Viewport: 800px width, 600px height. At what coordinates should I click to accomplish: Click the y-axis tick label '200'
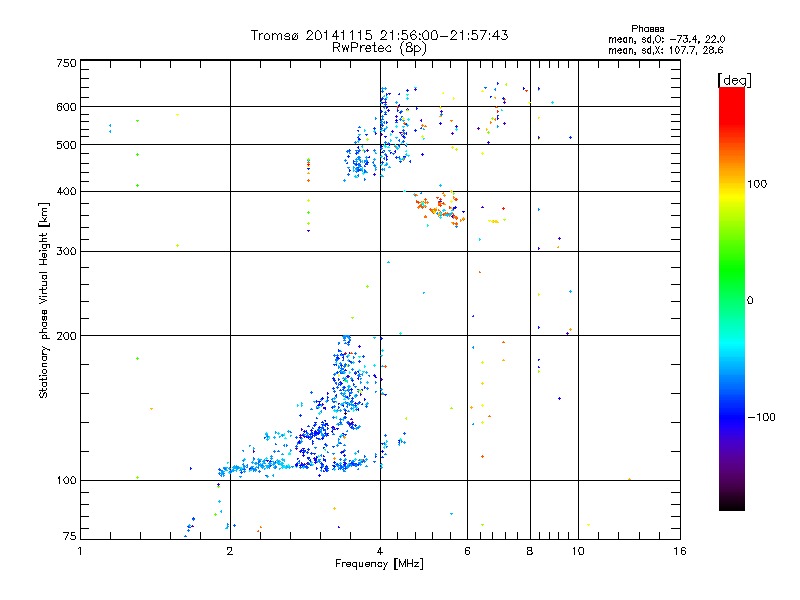66,336
